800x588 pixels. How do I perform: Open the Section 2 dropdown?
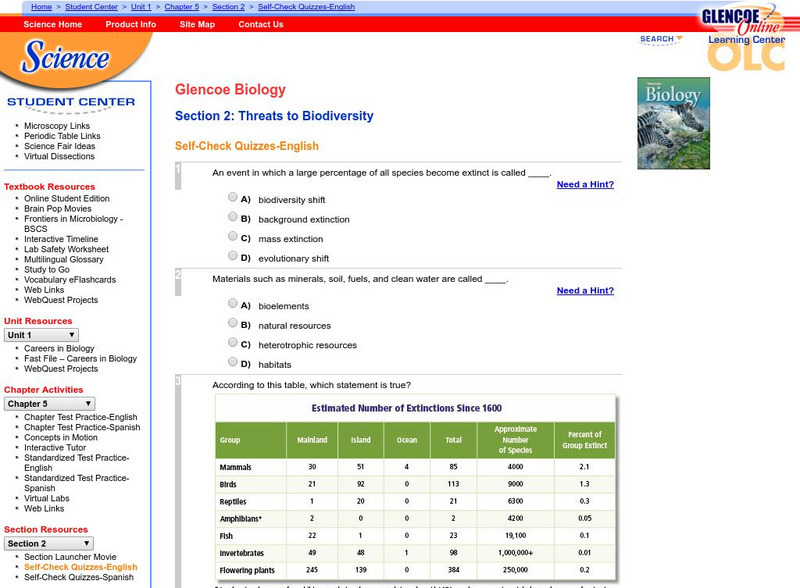tap(49, 544)
